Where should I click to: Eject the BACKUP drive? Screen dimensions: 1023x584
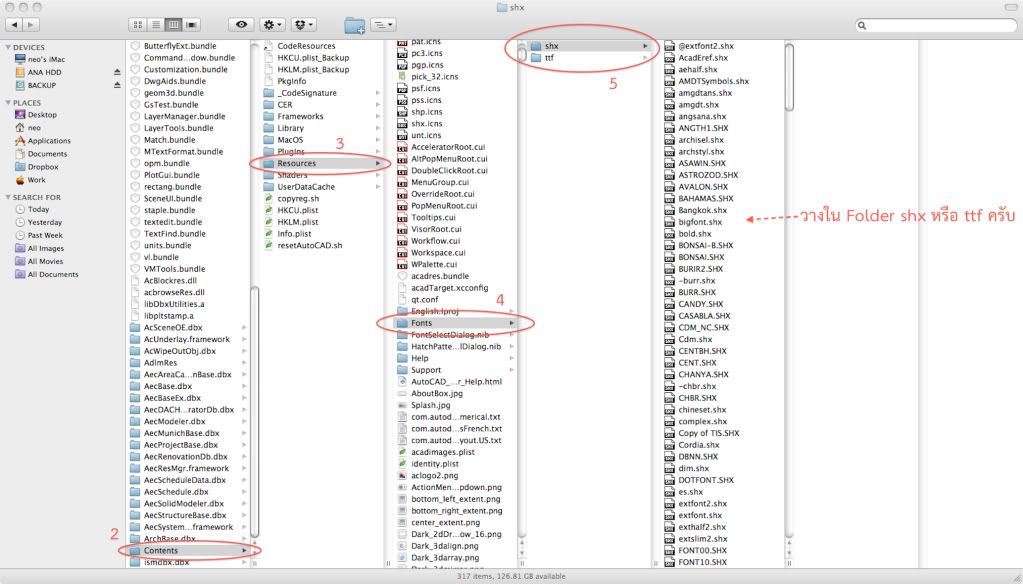pyautogui.click(x=117, y=85)
